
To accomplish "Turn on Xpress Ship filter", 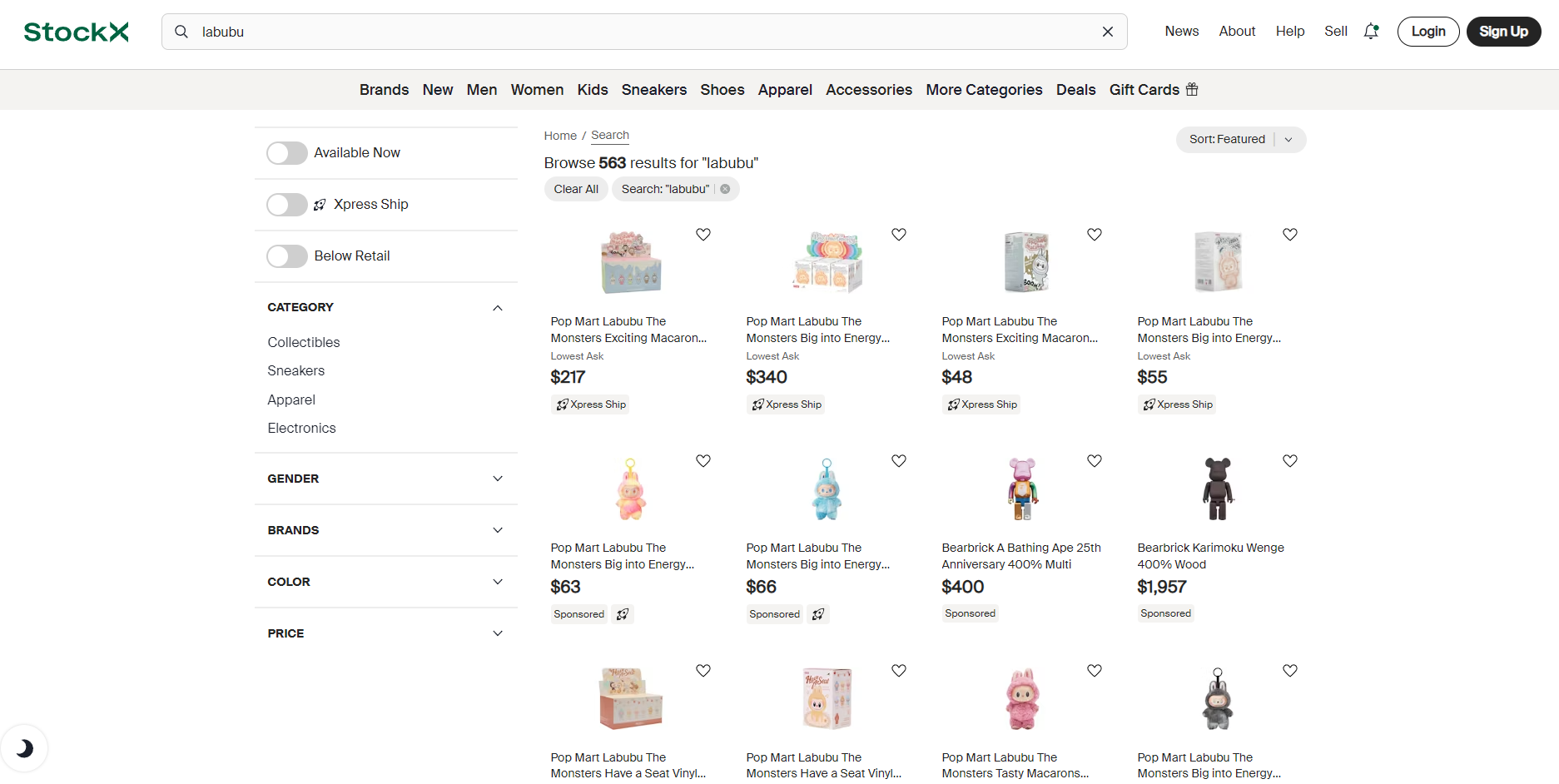I will click(x=287, y=205).
